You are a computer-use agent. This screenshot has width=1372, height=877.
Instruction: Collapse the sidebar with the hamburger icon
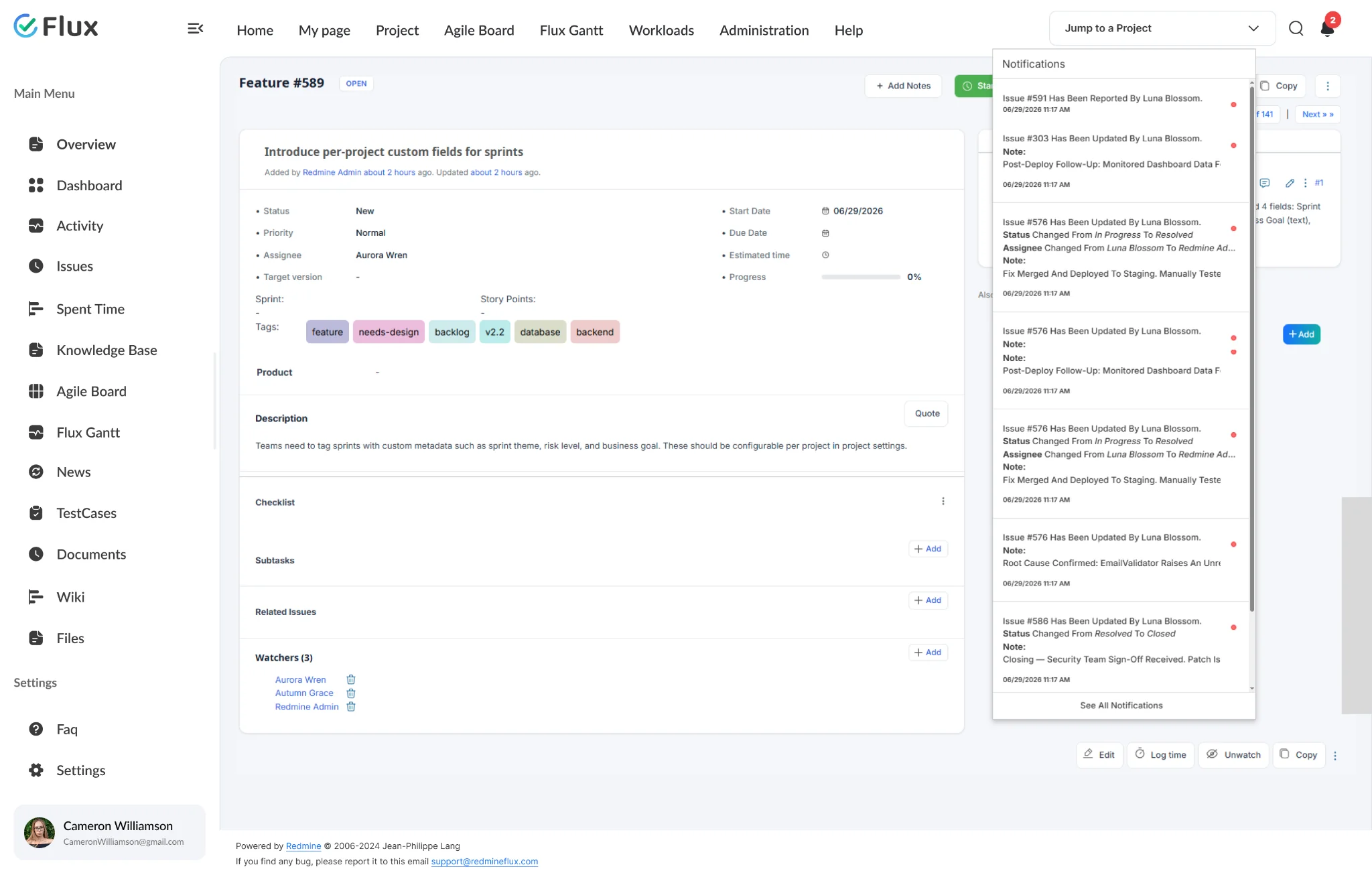pos(195,28)
